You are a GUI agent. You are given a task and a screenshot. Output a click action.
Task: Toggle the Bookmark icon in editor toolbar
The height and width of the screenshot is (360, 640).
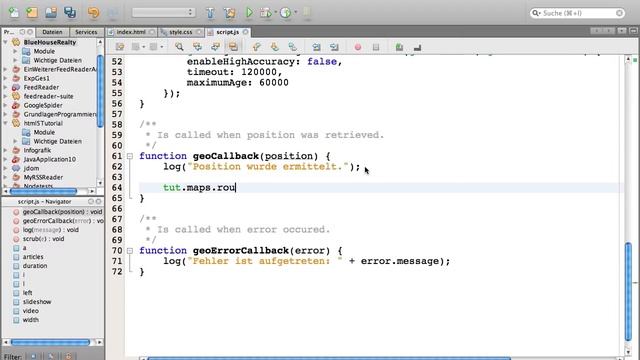point(292,47)
